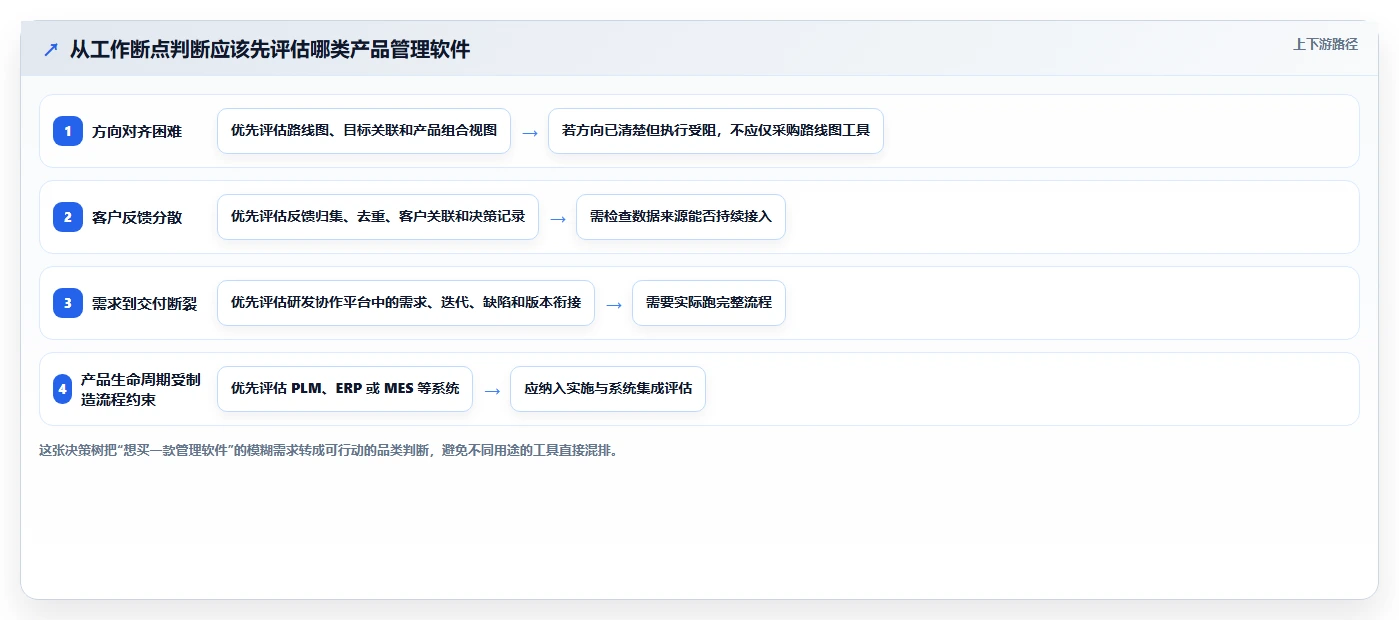Screen dimensions: 1399x620
Task: Click the 若方向已清楚但执行受阻 box
Action: [x=716, y=131]
